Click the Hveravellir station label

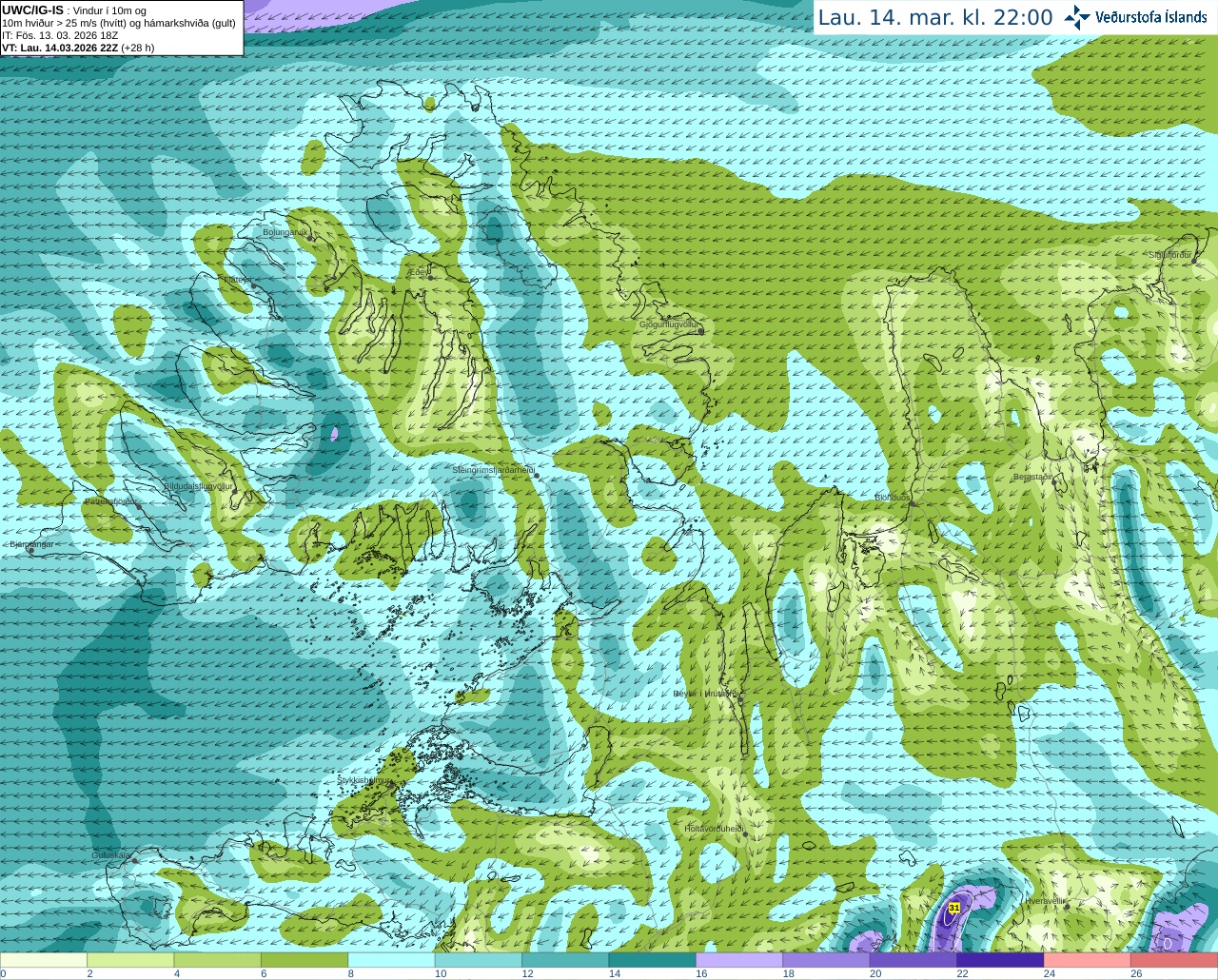(x=1046, y=900)
